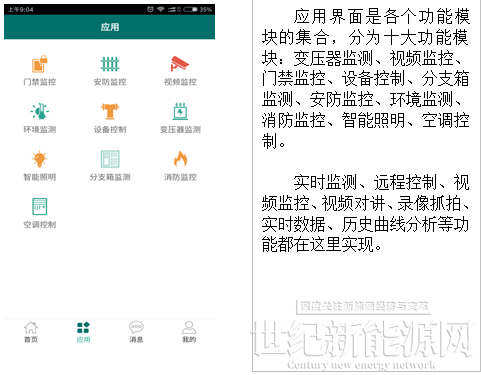Open the 视频监控 camera icon
The image size is (481, 375).
click(x=180, y=63)
